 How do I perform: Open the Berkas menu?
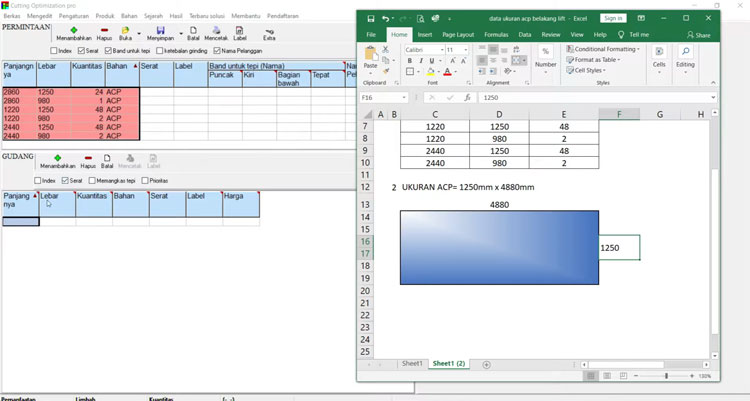tap(12, 16)
